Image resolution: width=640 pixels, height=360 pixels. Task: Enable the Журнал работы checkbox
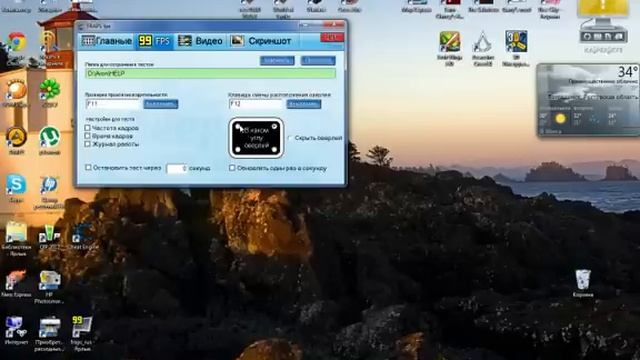click(x=88, y=144)
